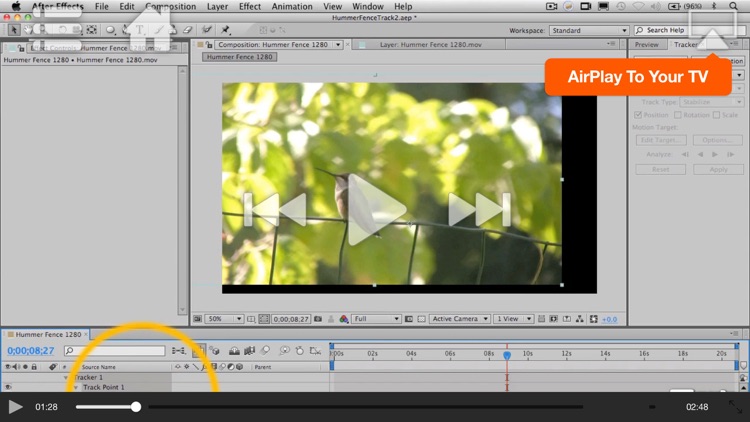This screenshot has width=750, height=422.
Task: Switch to the Preview panel tab
Action: click(x=647, y=44)
